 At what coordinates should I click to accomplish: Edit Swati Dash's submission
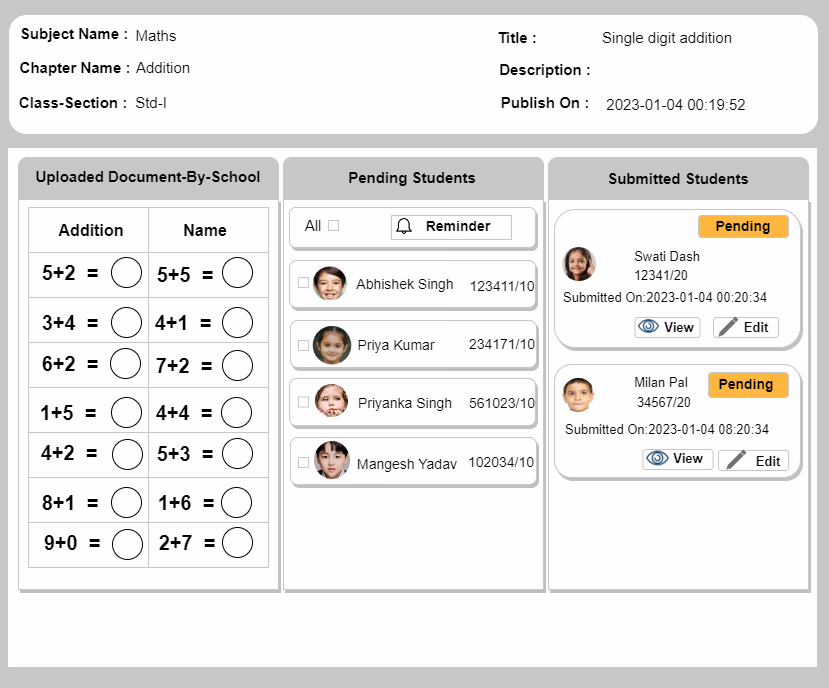tap(745, 327)
